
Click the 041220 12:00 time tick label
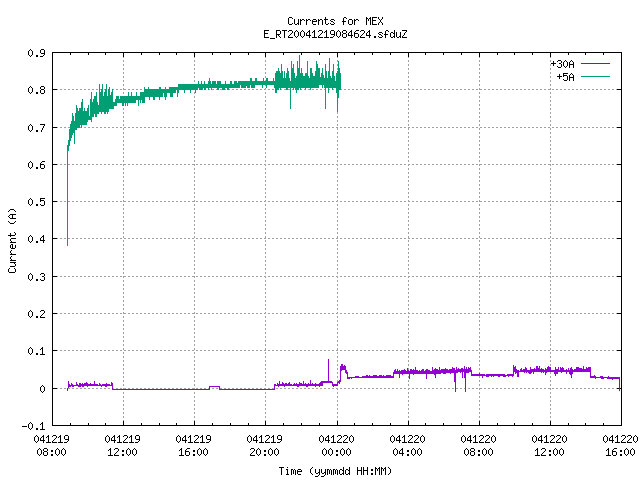[549, 446]
